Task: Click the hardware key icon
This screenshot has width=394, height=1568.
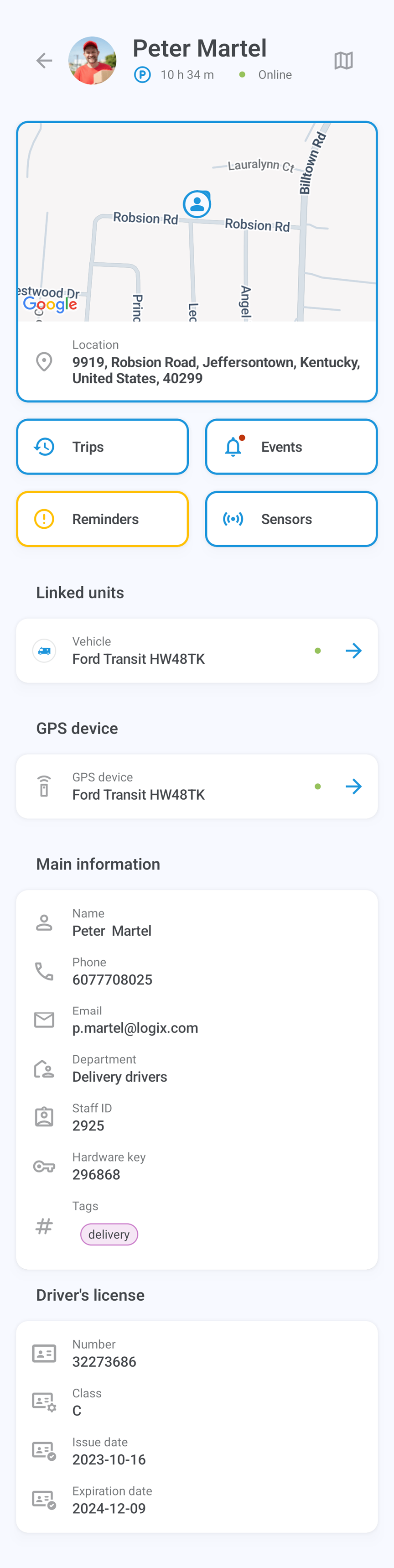Action: [x=44, y=1166]
